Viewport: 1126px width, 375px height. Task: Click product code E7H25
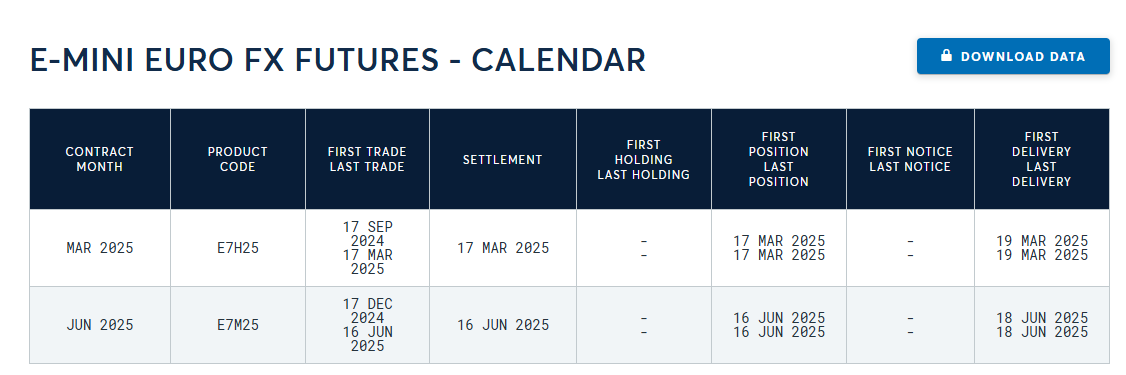click(x=238, y=248)
